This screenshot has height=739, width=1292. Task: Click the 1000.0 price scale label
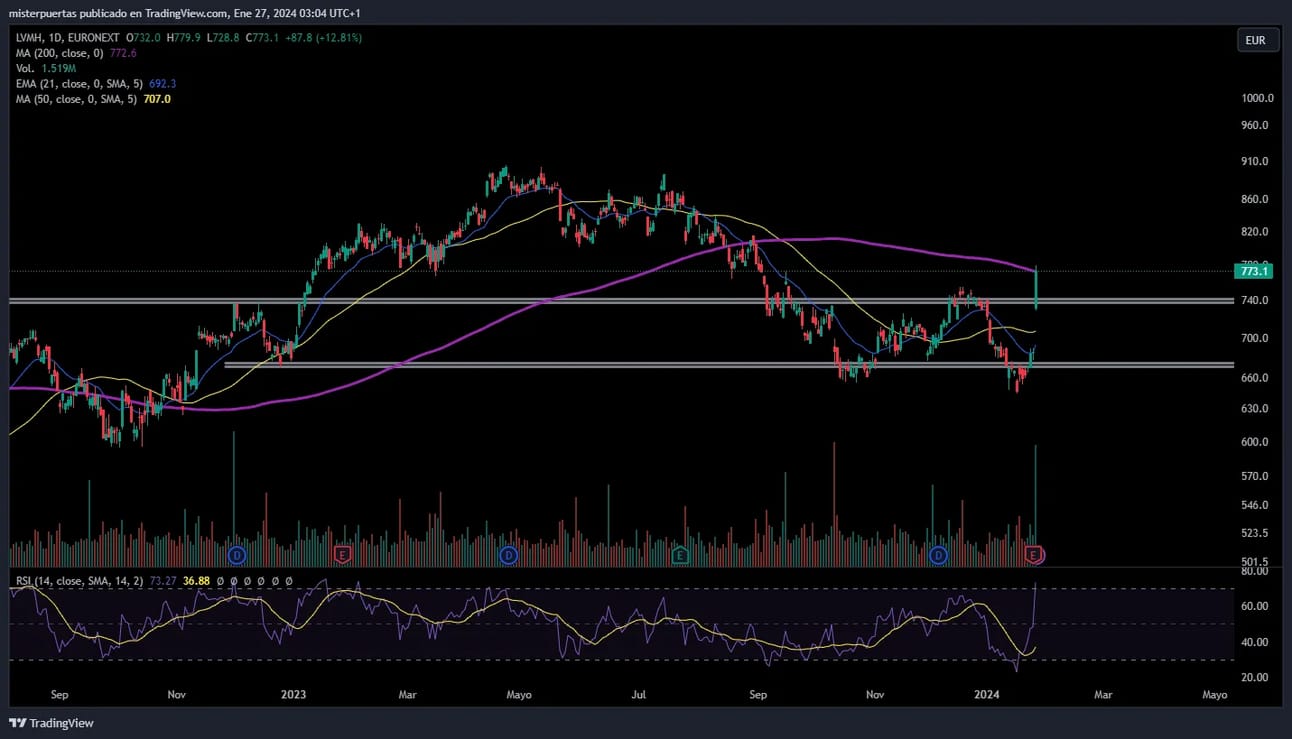tap(1257, 98)
